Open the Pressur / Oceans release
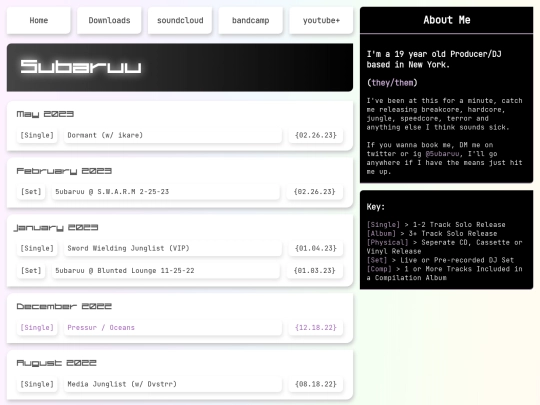This screenshot has height=405, width=540. point(173,327)
